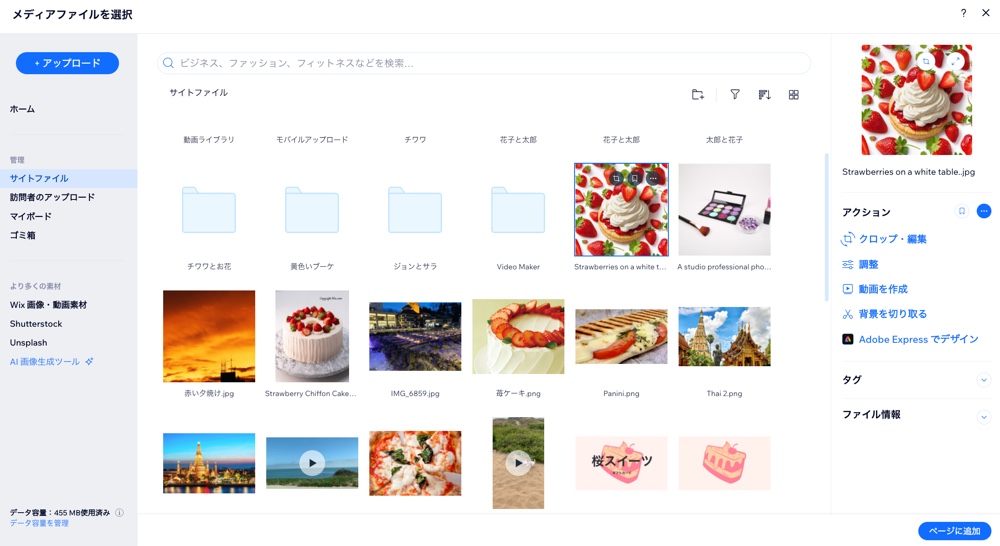Open the filter funnel icon
This screenshot has height=546, width=1000.
point(735,94)
